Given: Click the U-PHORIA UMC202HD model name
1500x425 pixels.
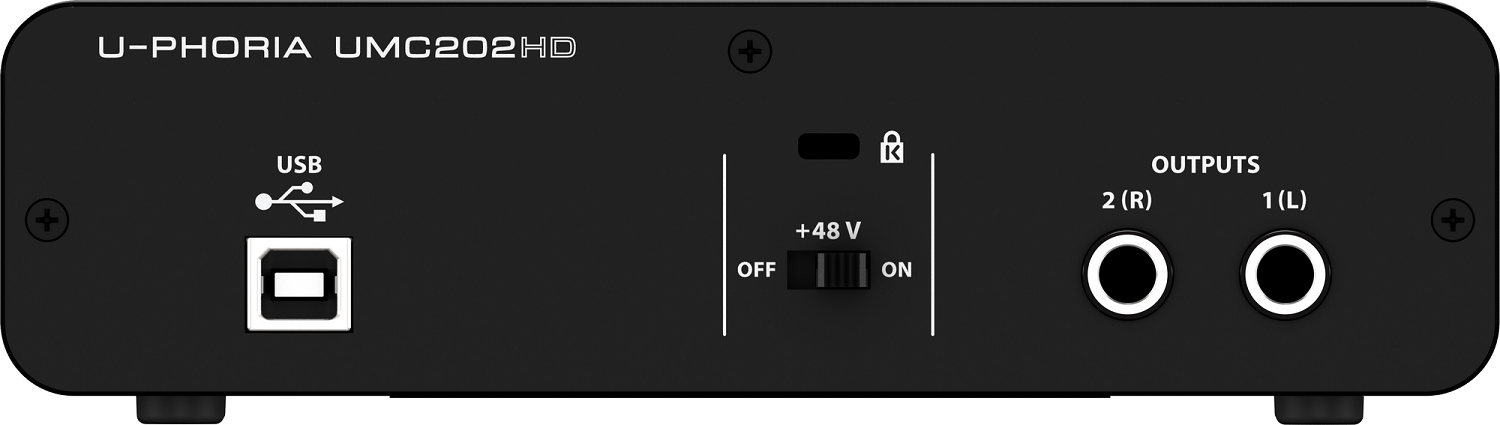Looking at the screenshot, I should [x=336, y=47].
